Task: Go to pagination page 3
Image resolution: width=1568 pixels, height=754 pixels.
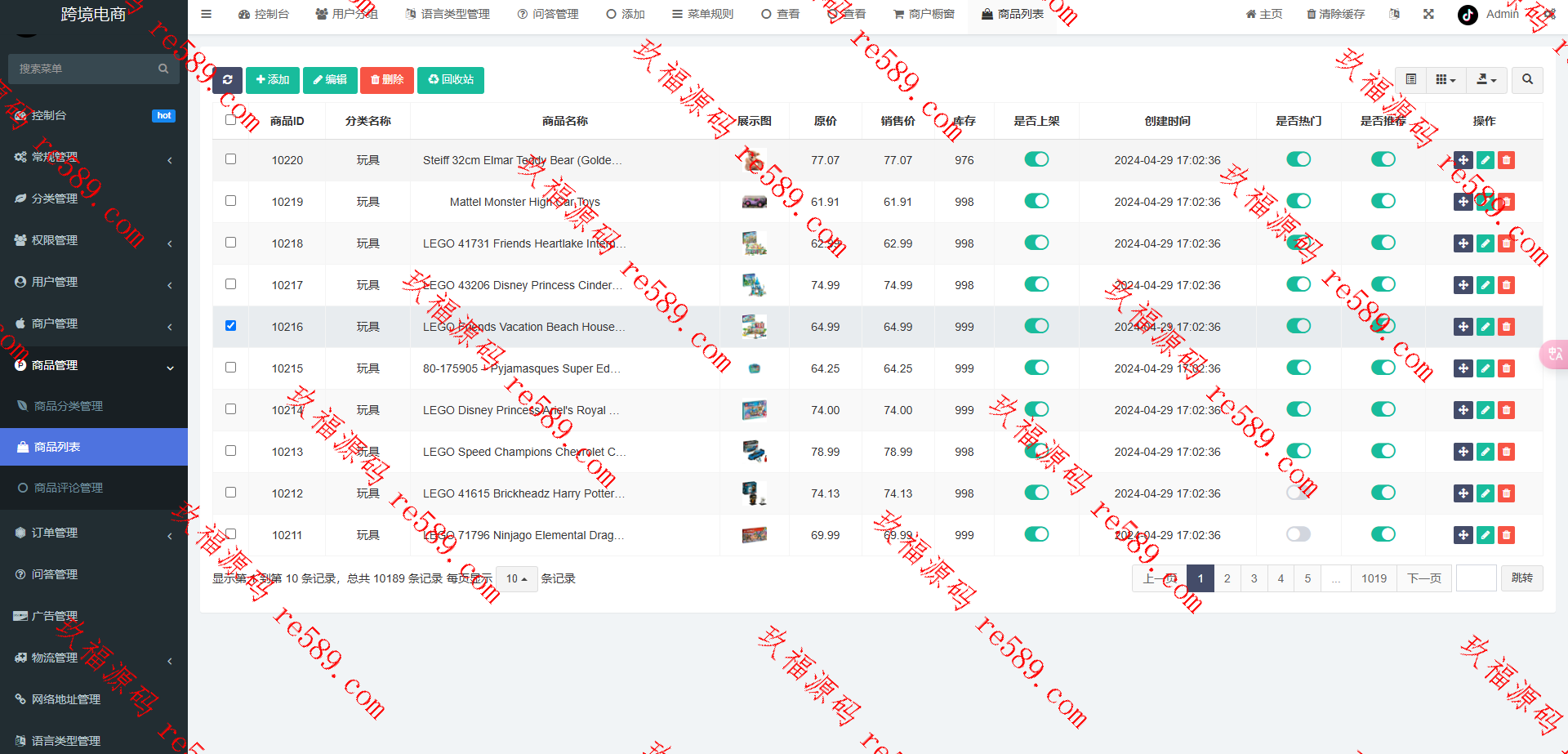Action: coord(1254,578)
